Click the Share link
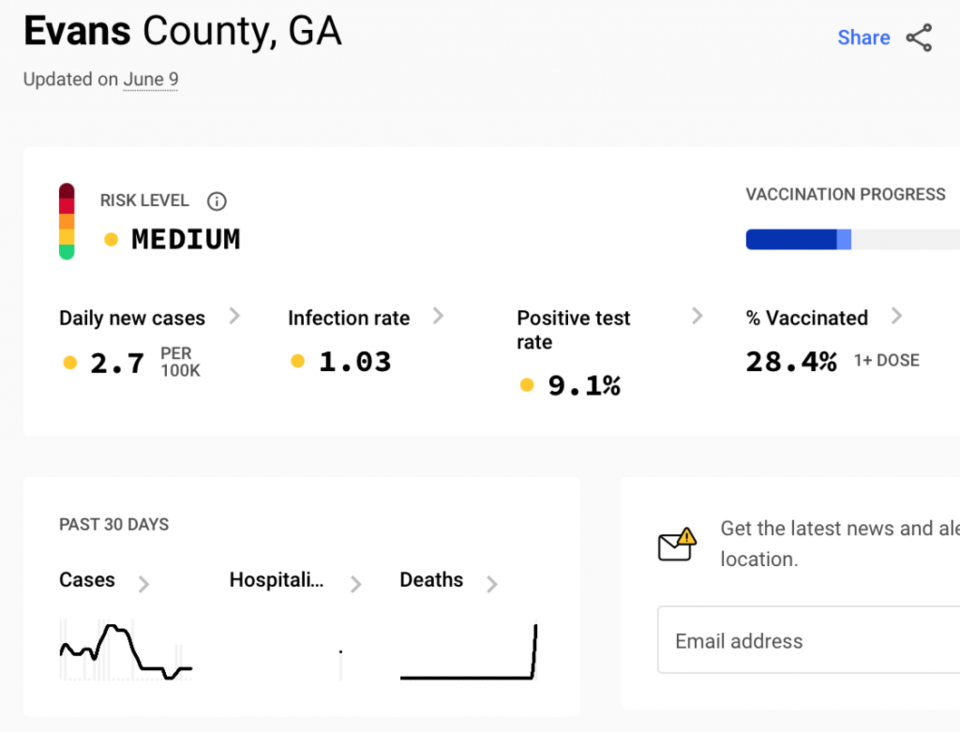960x732 pixels. click(863, 38)
